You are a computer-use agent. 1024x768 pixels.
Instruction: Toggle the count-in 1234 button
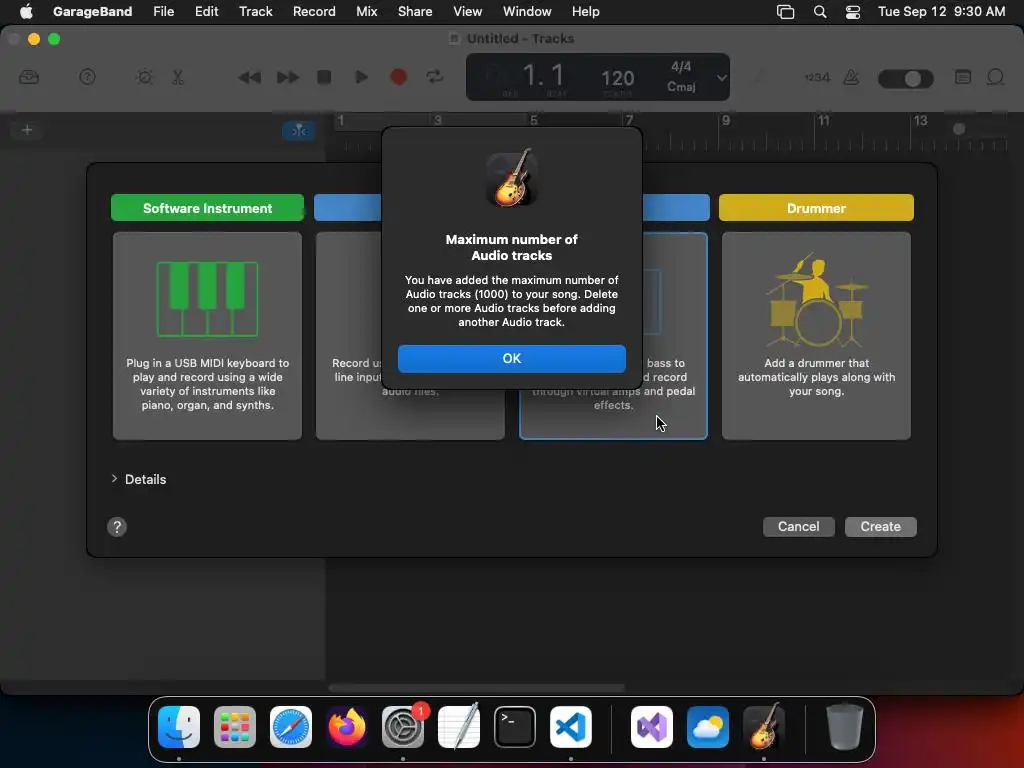click(x=817, y=77)
